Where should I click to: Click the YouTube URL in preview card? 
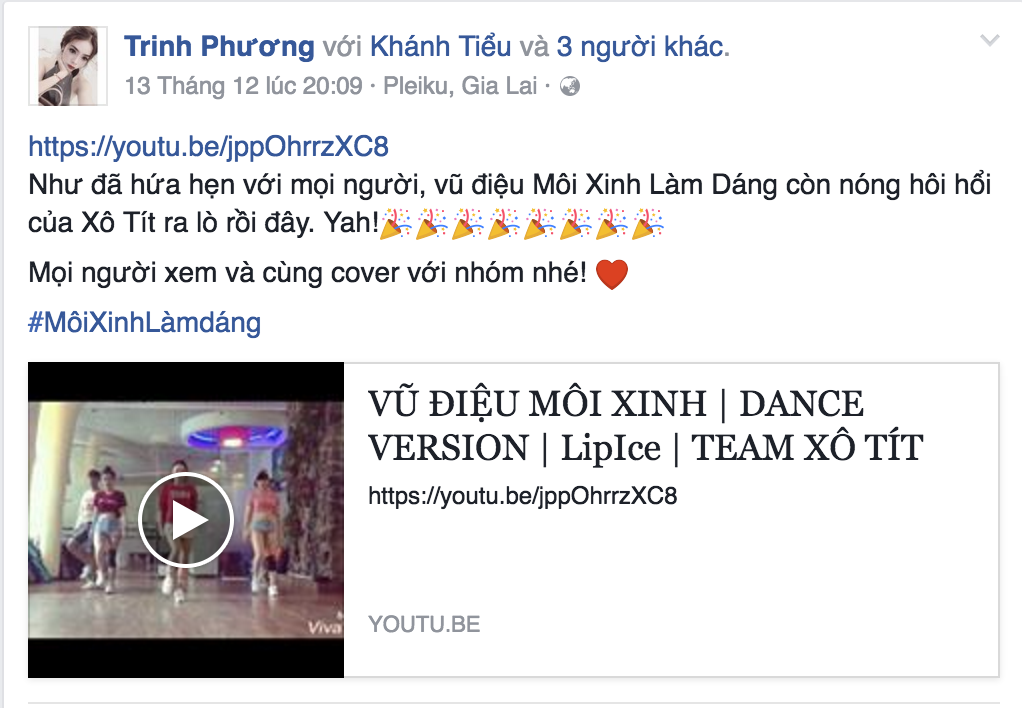pyautogui.click(x=523, y=496)
